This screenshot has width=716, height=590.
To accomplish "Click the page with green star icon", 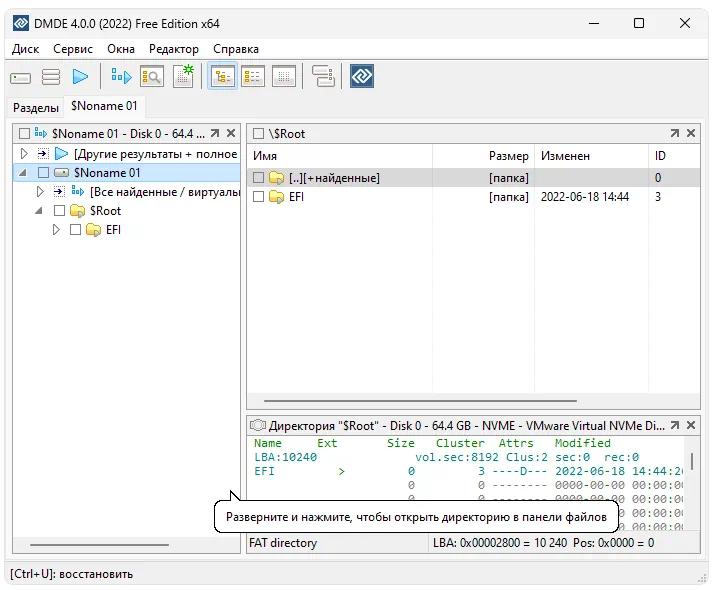I will (x=184, y=76).
